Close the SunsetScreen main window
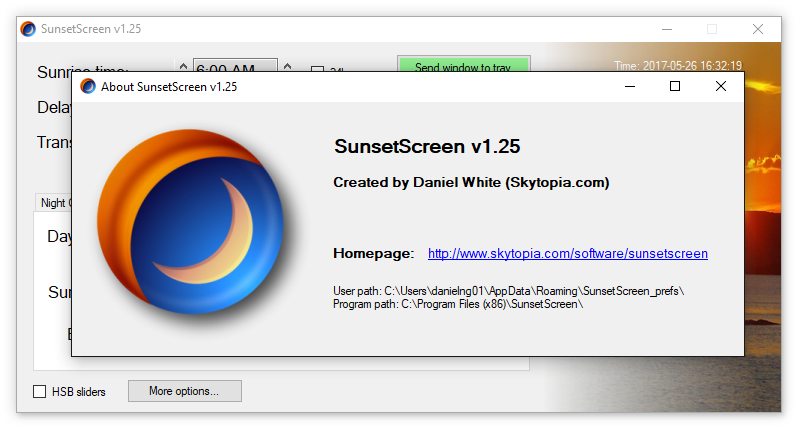Screen dimensions: 802x432 pos(758,29)
